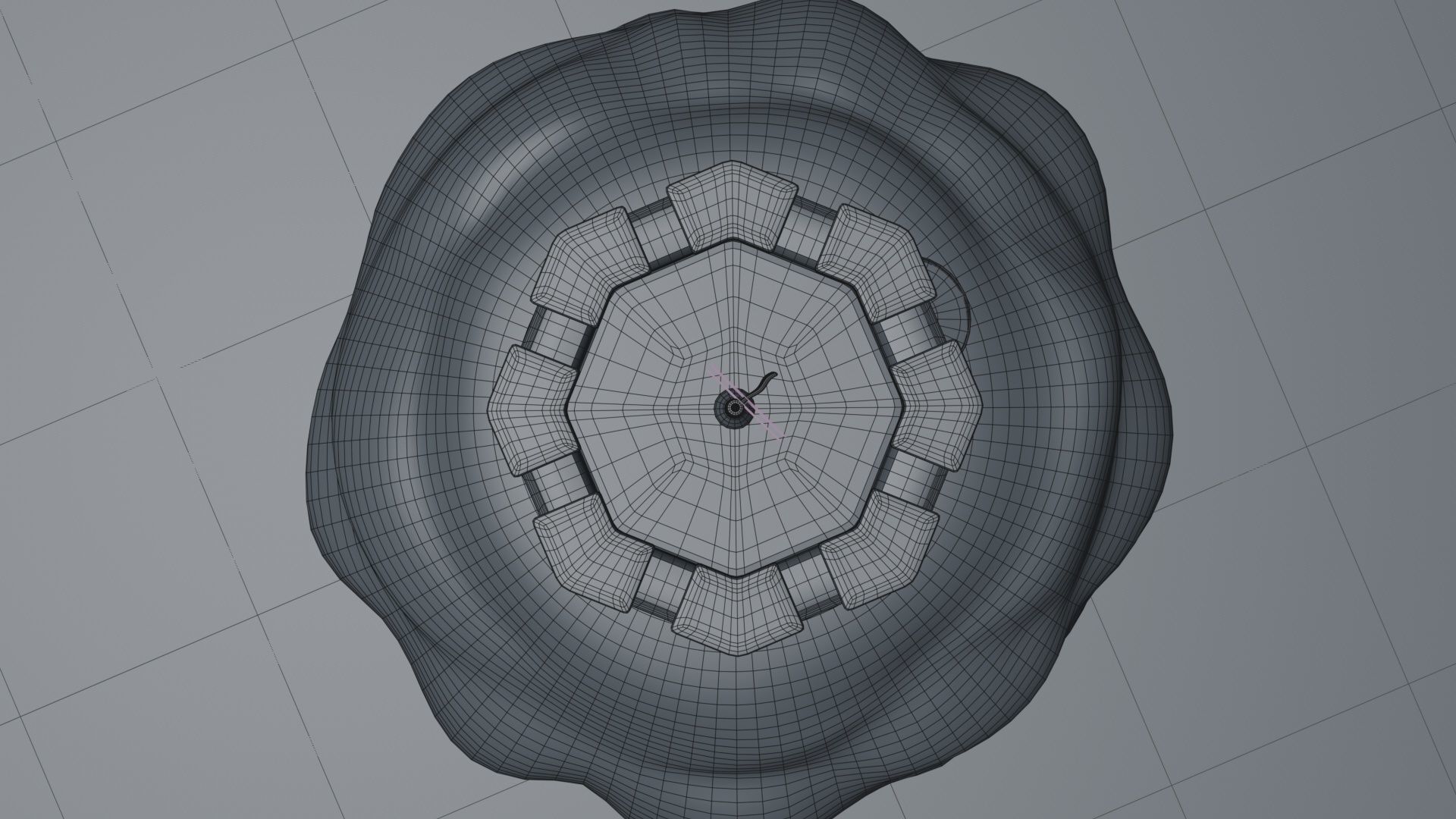
Task: Click the semicircular bump right of the ring
Action: (954, 311)
